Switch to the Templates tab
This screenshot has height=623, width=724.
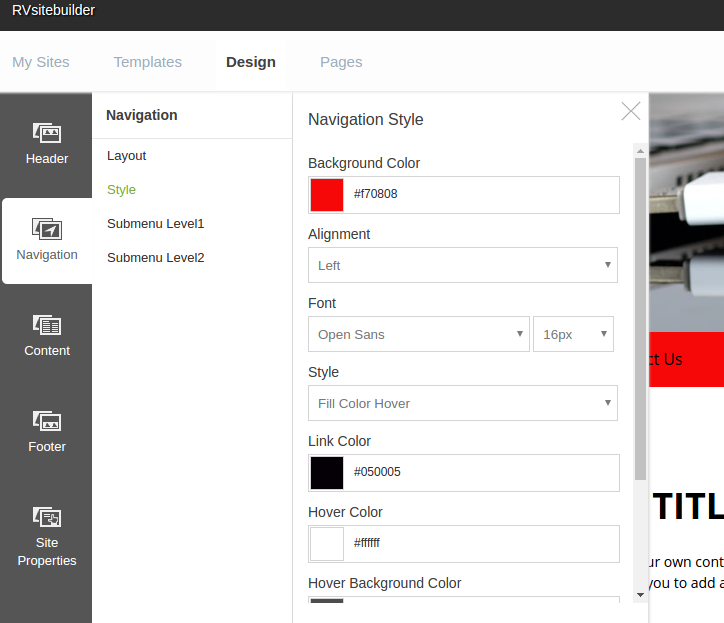click(148, 62)
